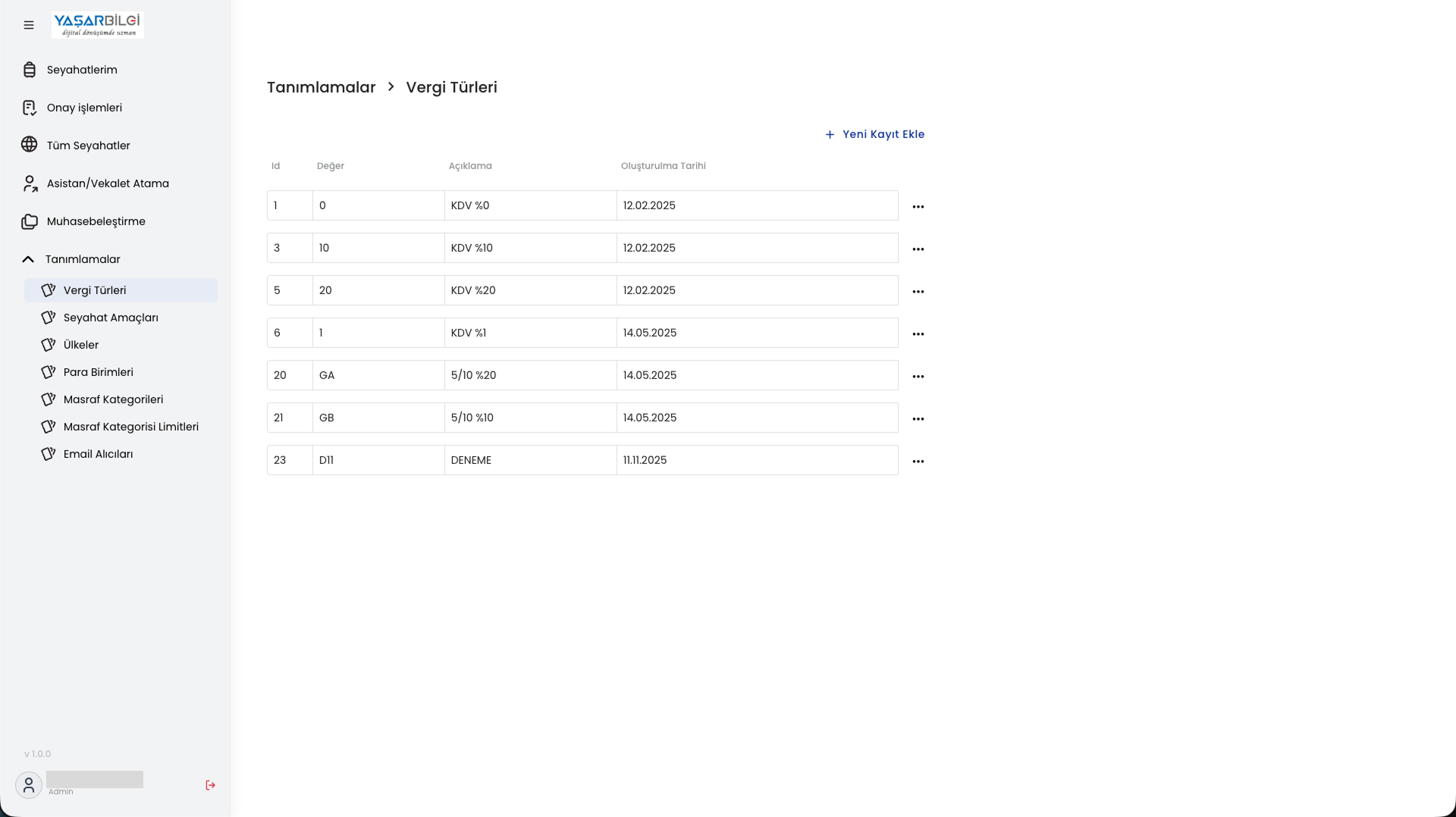Collapse the Tanımlamalar section chevron
This screenshot has height=817, width=1456.
tap(28, 259)
